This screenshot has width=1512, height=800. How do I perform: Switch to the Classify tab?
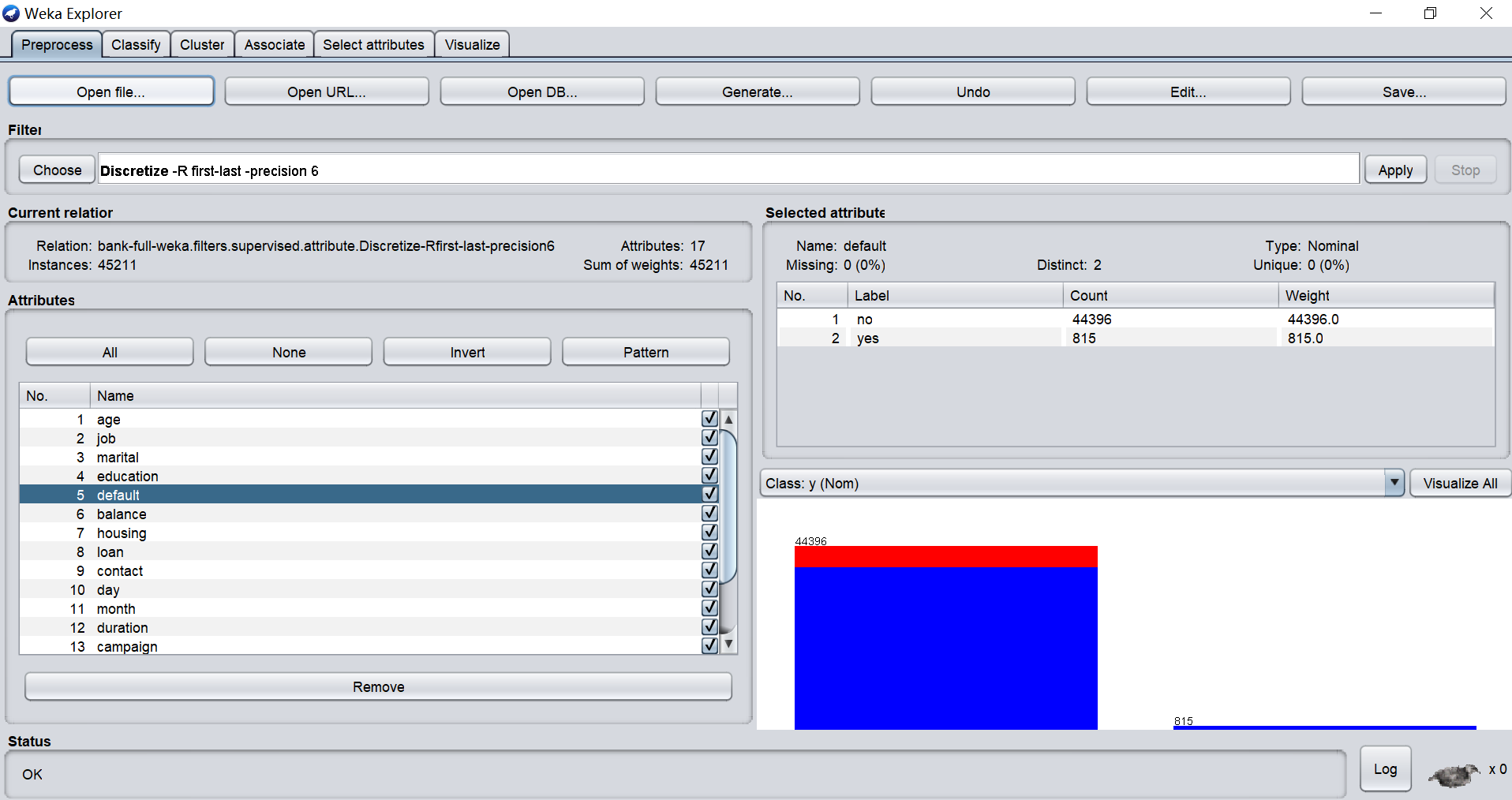point(136,45)
